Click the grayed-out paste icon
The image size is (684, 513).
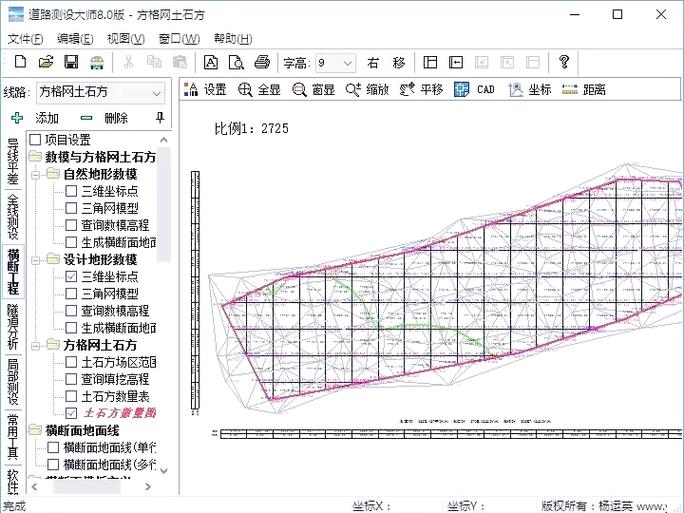[180, 62]
